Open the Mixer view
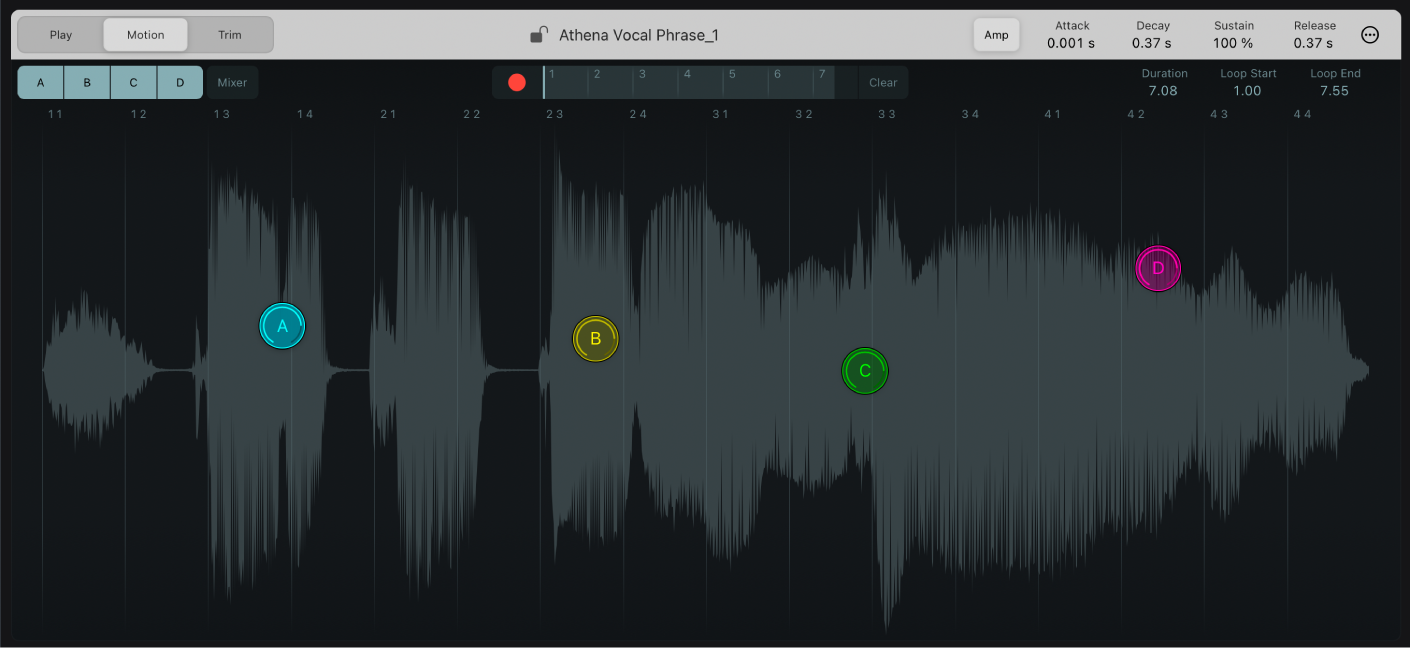1410x650 pixels. [231, 82]
